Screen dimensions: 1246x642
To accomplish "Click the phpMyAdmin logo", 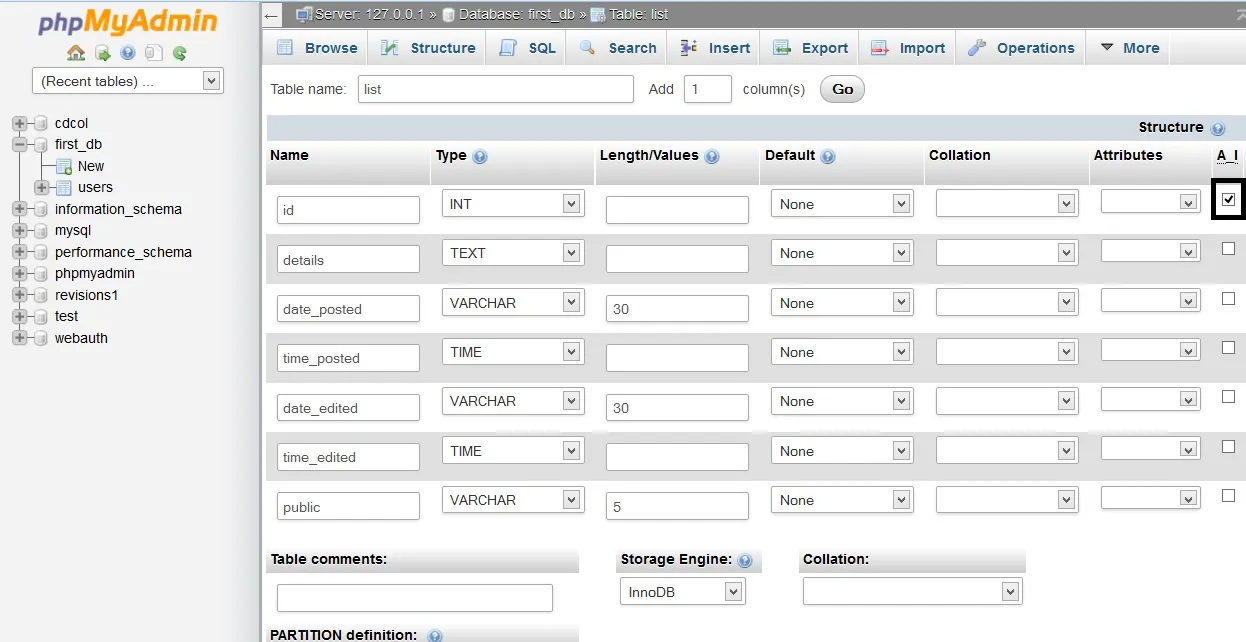I will pos(127,22).
